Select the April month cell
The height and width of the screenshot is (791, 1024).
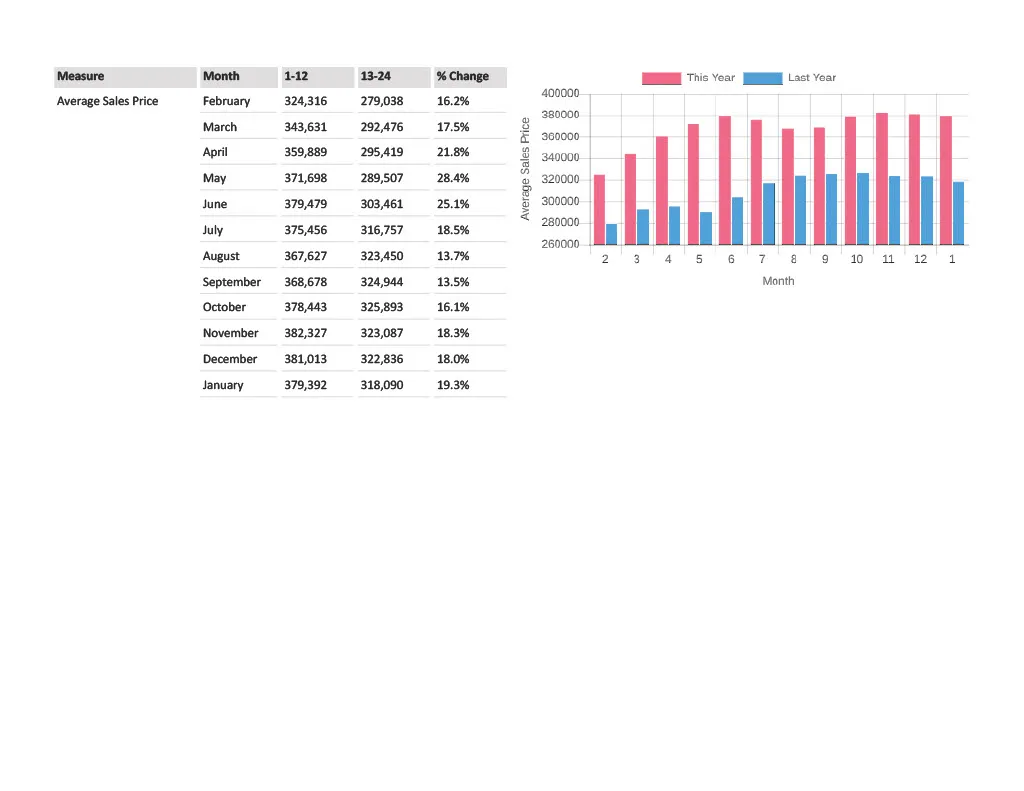[x=215, y=152]
